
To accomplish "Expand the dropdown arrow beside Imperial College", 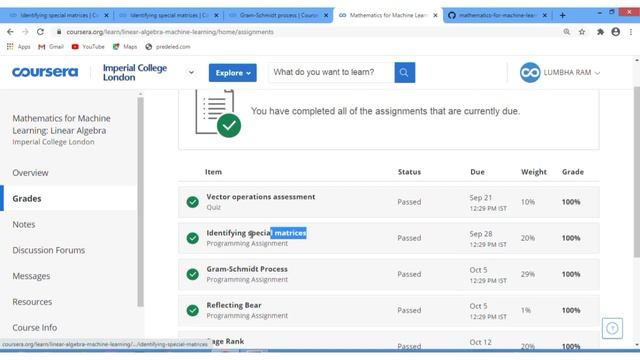I will pos(191,73).
